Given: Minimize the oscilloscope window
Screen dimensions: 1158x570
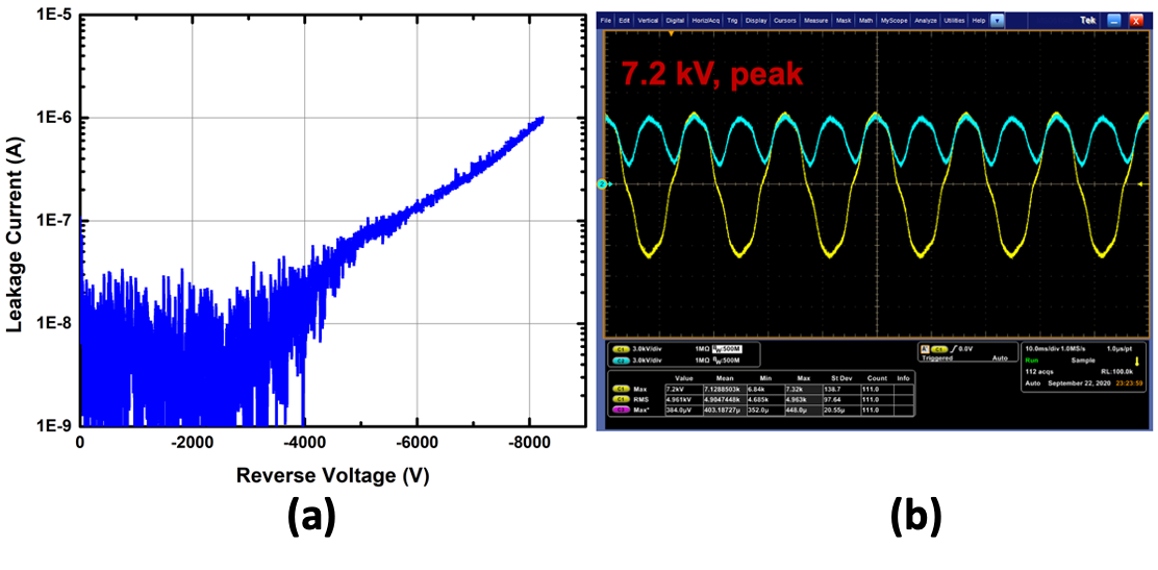Looking at the screenshot, I should (1116, 20).
